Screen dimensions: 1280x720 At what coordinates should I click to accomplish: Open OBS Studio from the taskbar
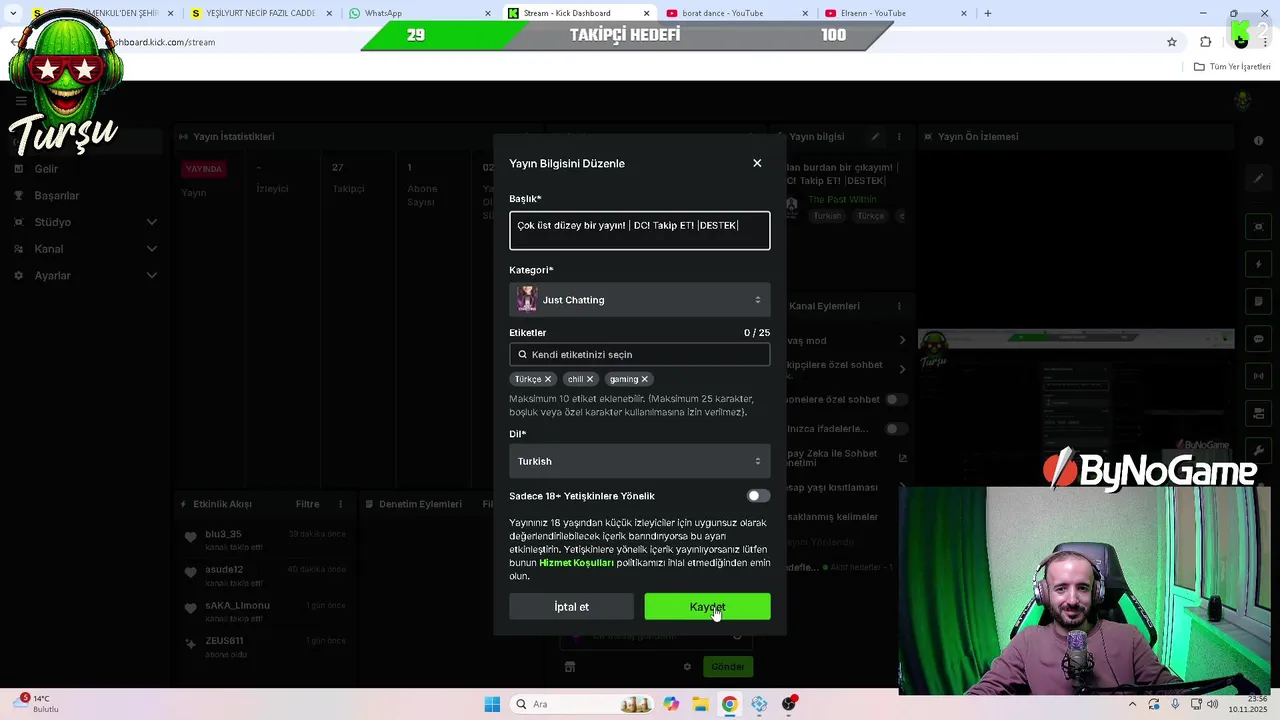click(789, 704)
